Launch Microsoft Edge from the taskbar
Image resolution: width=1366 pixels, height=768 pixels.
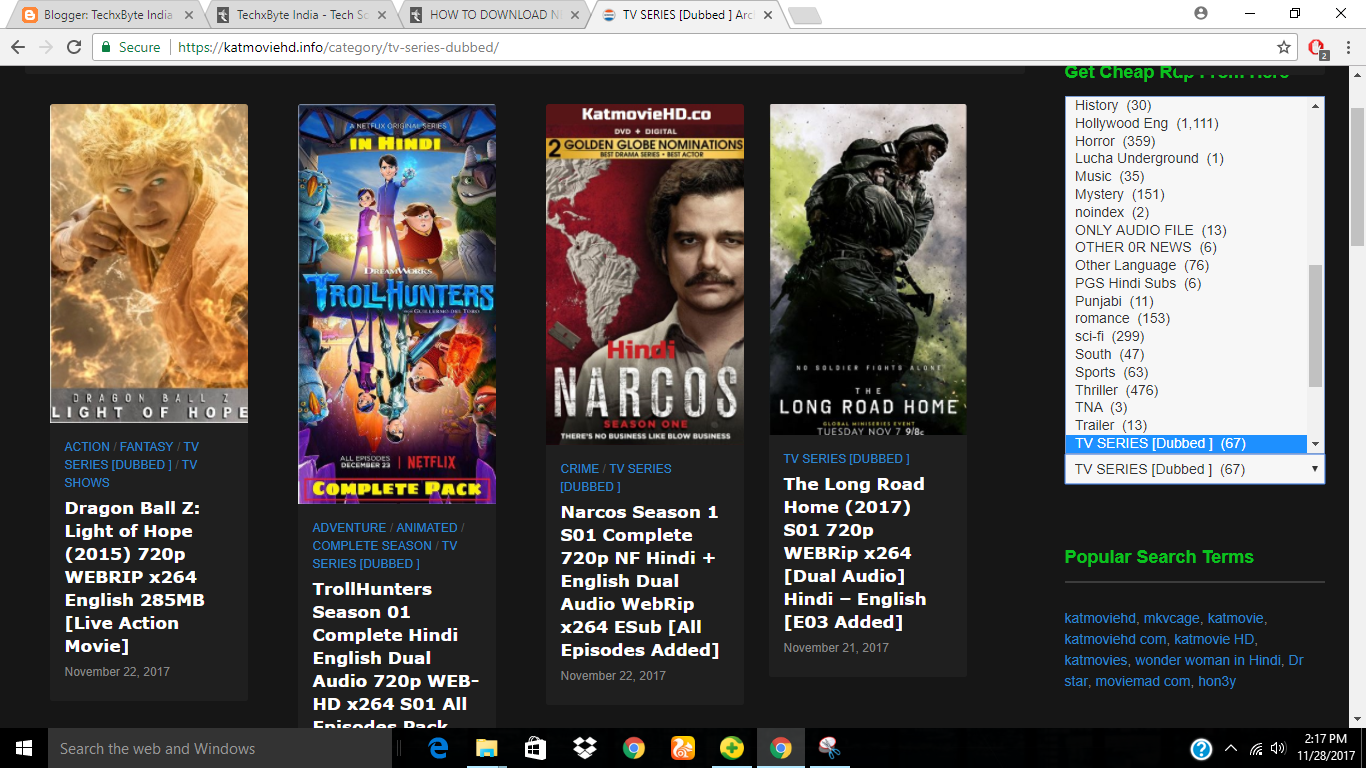tap(438, 748)
